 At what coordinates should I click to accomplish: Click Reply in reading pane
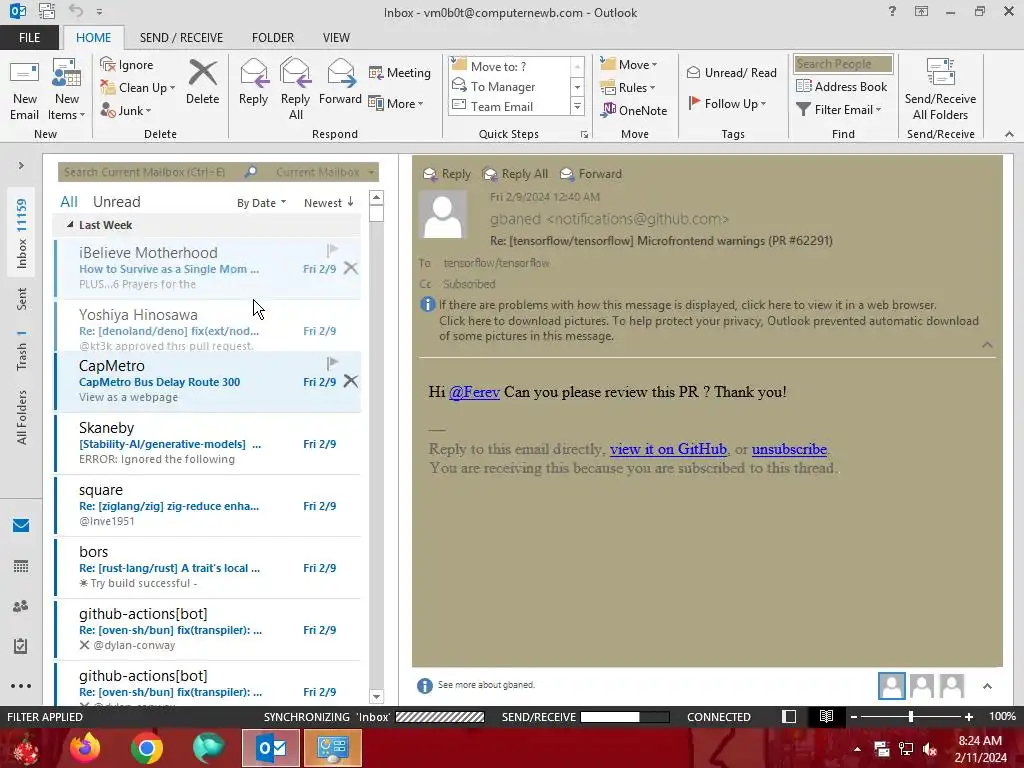pos(447,174)
